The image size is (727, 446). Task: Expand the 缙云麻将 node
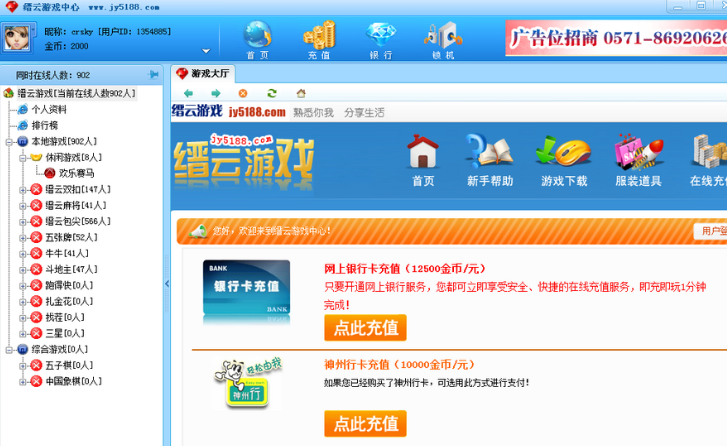(x=23, y=206)
